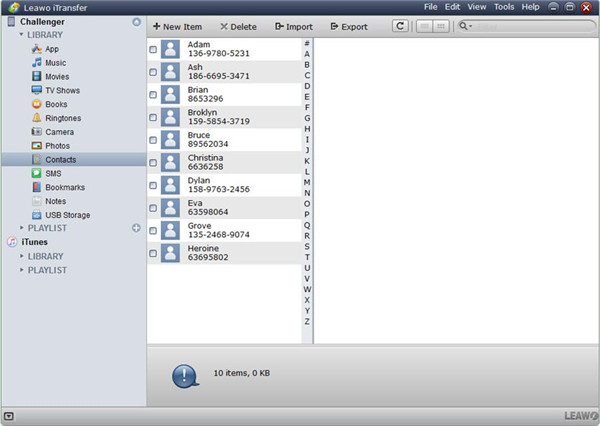Switch to grid view
600x426 pixels.
pos(440,26)
